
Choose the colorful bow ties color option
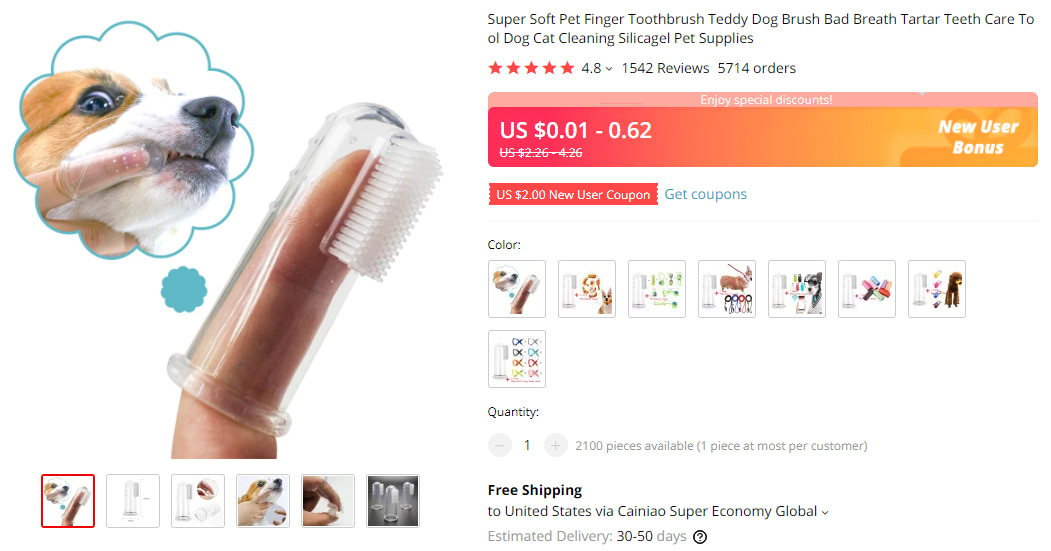[517, 359]
